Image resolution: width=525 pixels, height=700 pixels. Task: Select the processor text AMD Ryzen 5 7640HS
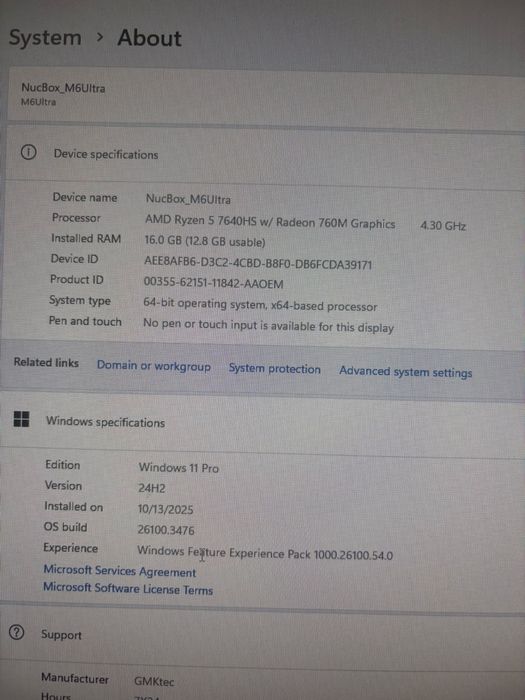point(204,221)
